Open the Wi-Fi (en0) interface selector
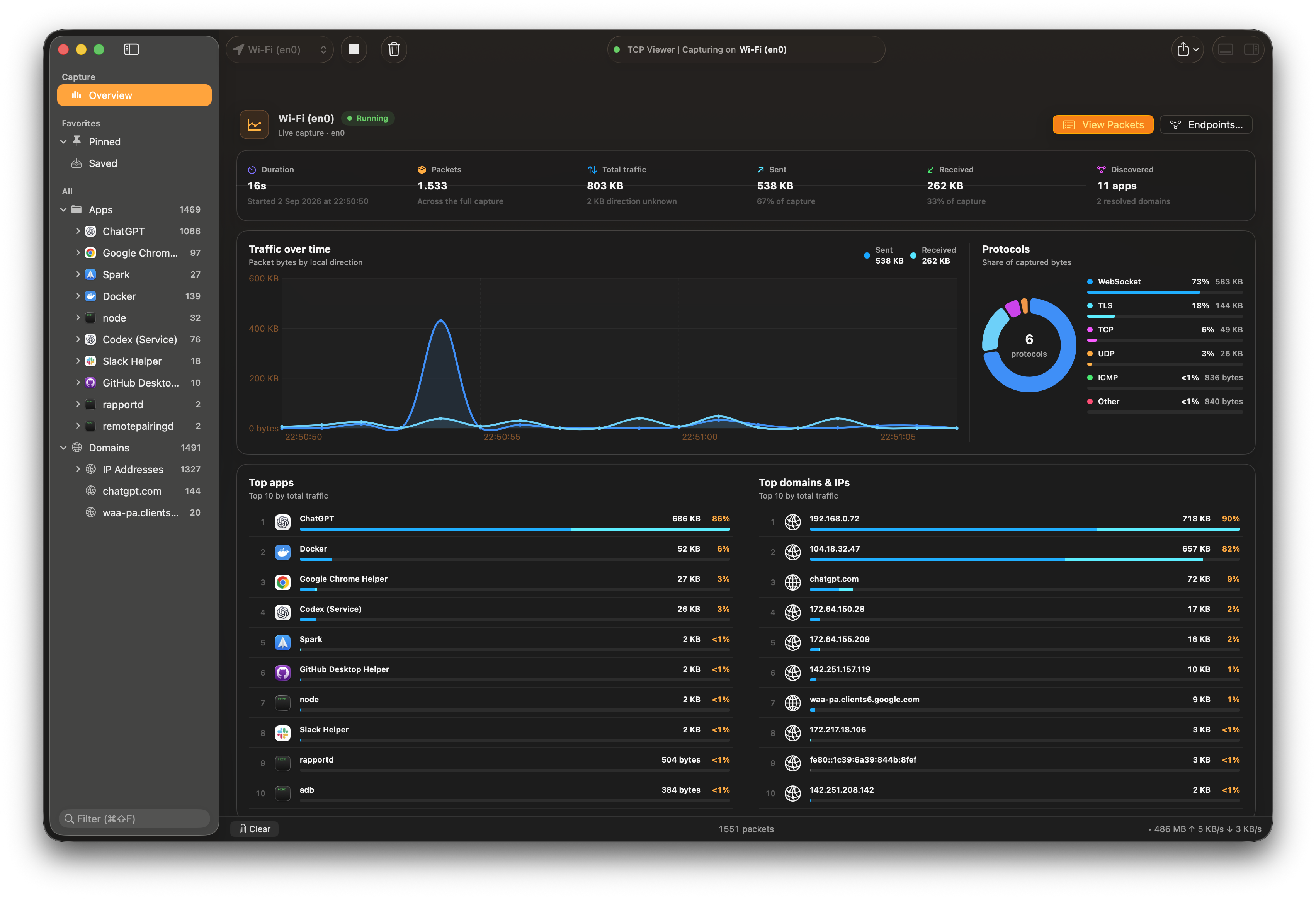 pos(280,49)
